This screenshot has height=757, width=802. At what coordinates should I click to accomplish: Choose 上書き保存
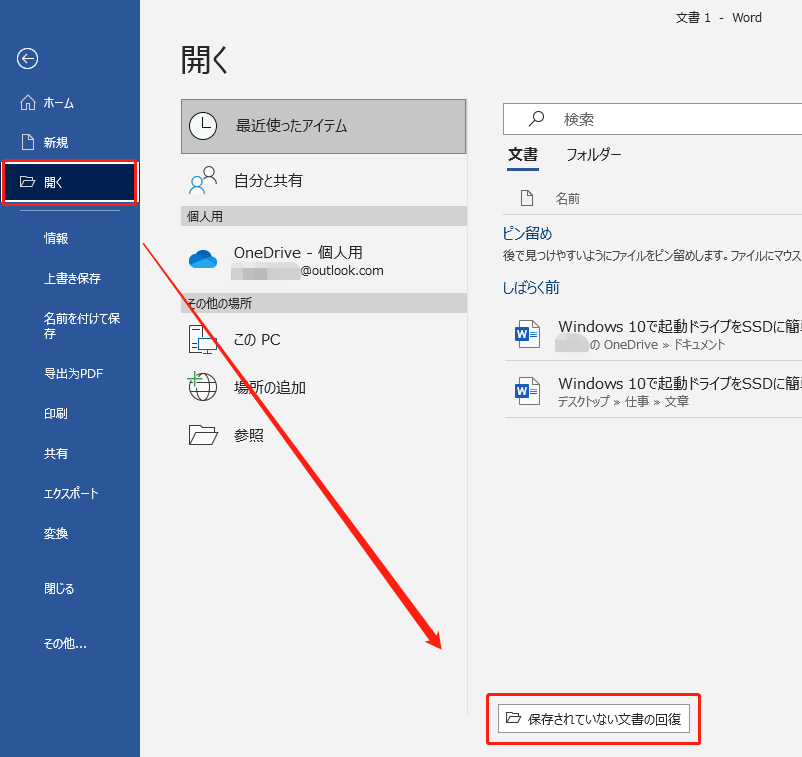pos(72,278)
